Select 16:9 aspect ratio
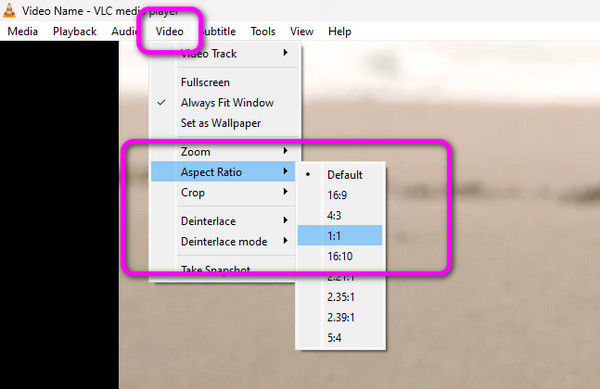The image size is (600, 389). (340, 195)
